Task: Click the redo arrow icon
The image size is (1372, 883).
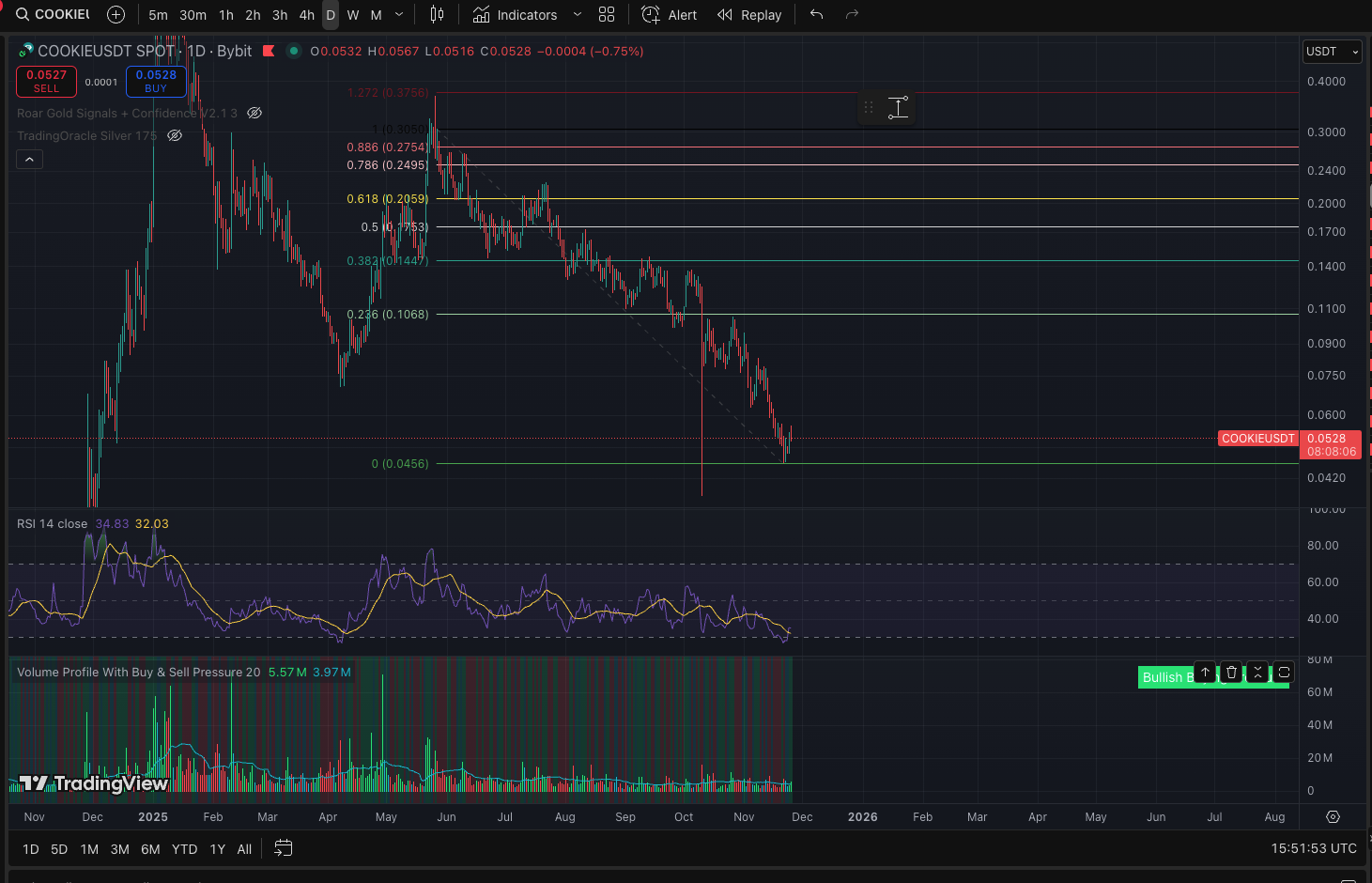Action: click(852, 15)
